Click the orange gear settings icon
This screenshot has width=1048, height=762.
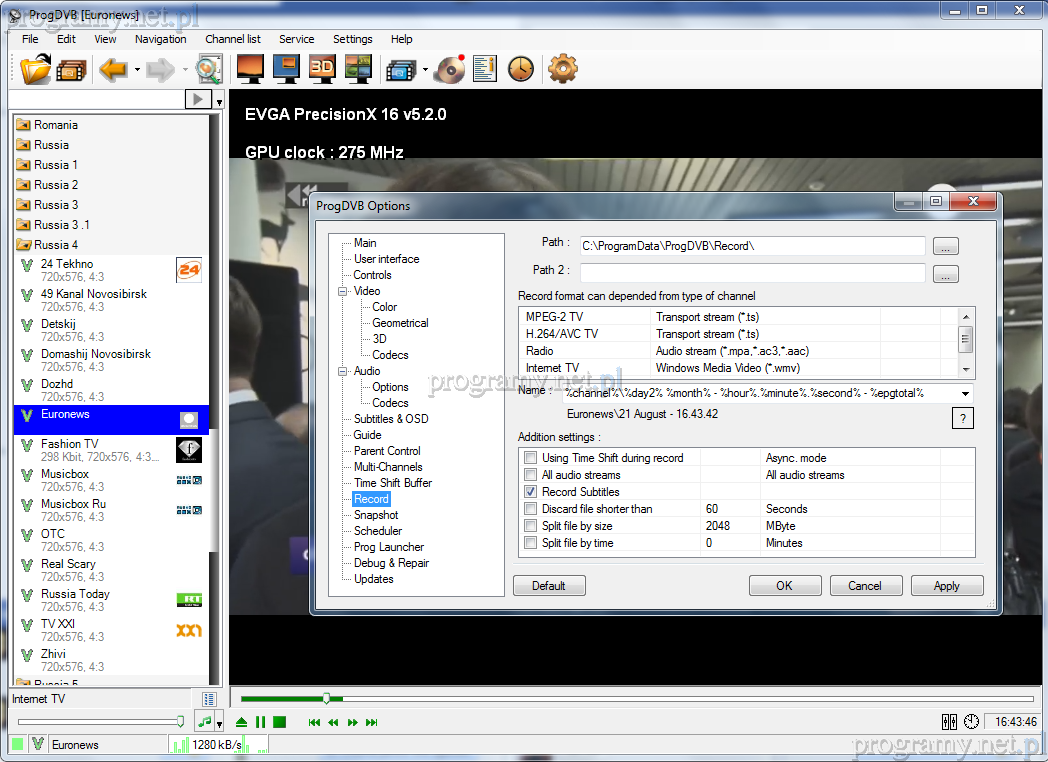563,69
